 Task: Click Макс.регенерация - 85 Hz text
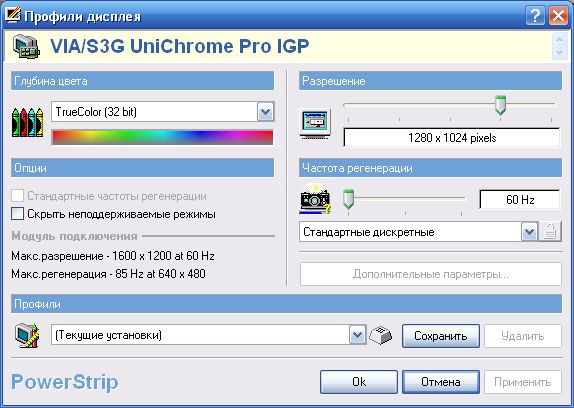108,274
